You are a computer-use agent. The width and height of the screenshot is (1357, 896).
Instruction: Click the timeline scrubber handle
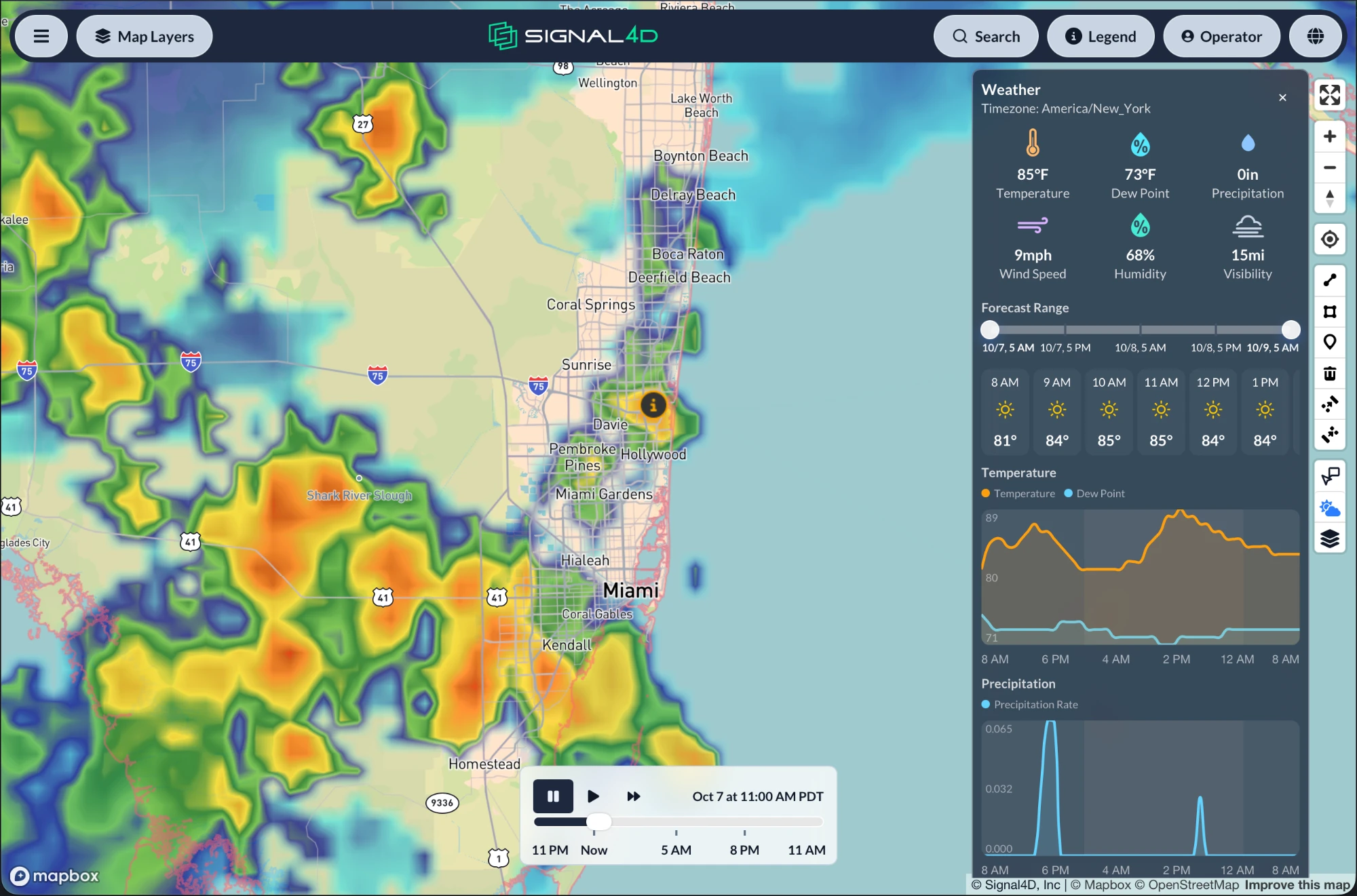pos(598,822)
